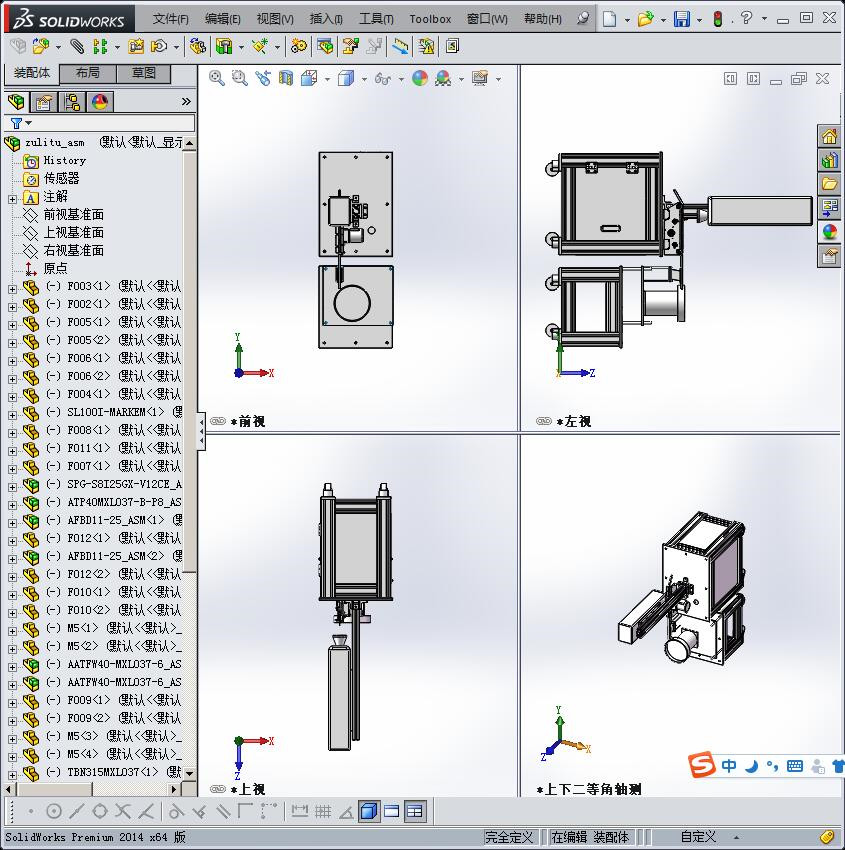
Task: Toggle the link views icon in 左视 viewport
Action: pyautogui.click(x=544, y=421)
